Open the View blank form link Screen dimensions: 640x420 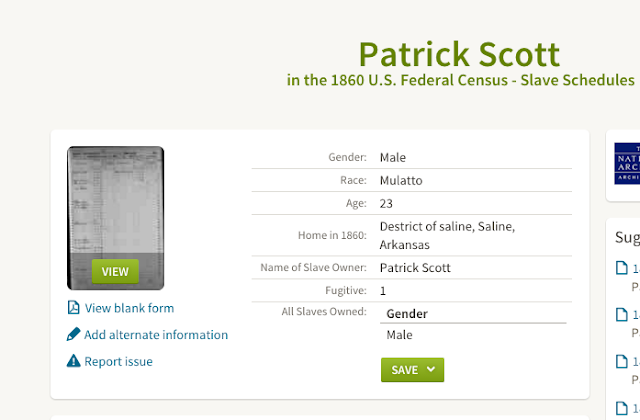tap(129, 308)
